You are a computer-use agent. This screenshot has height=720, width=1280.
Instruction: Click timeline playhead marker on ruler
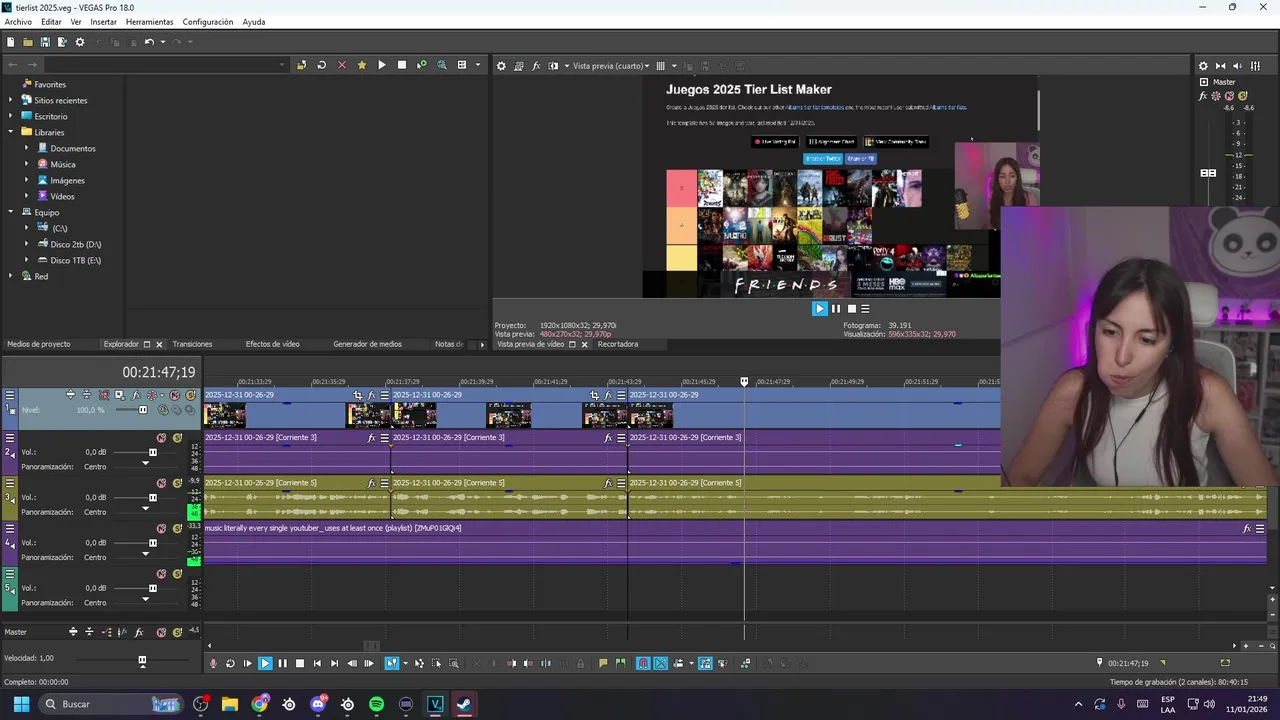point(744,382)
